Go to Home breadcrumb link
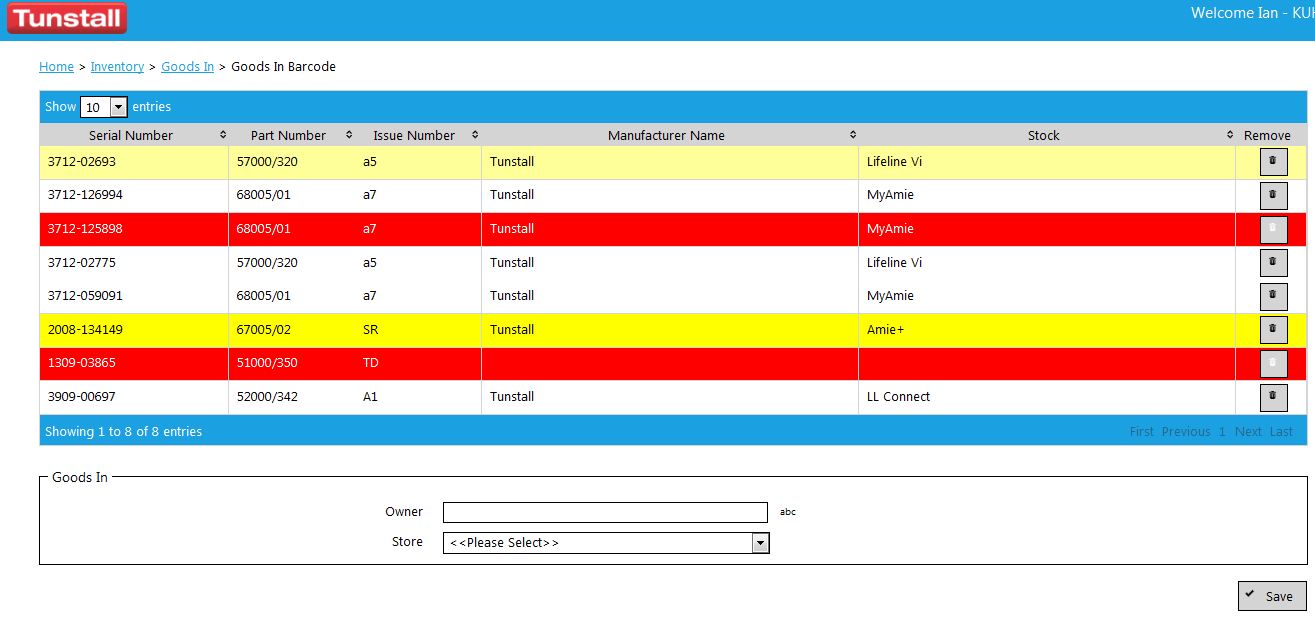This screenshot has width=1315, height=621. (56, 67)
